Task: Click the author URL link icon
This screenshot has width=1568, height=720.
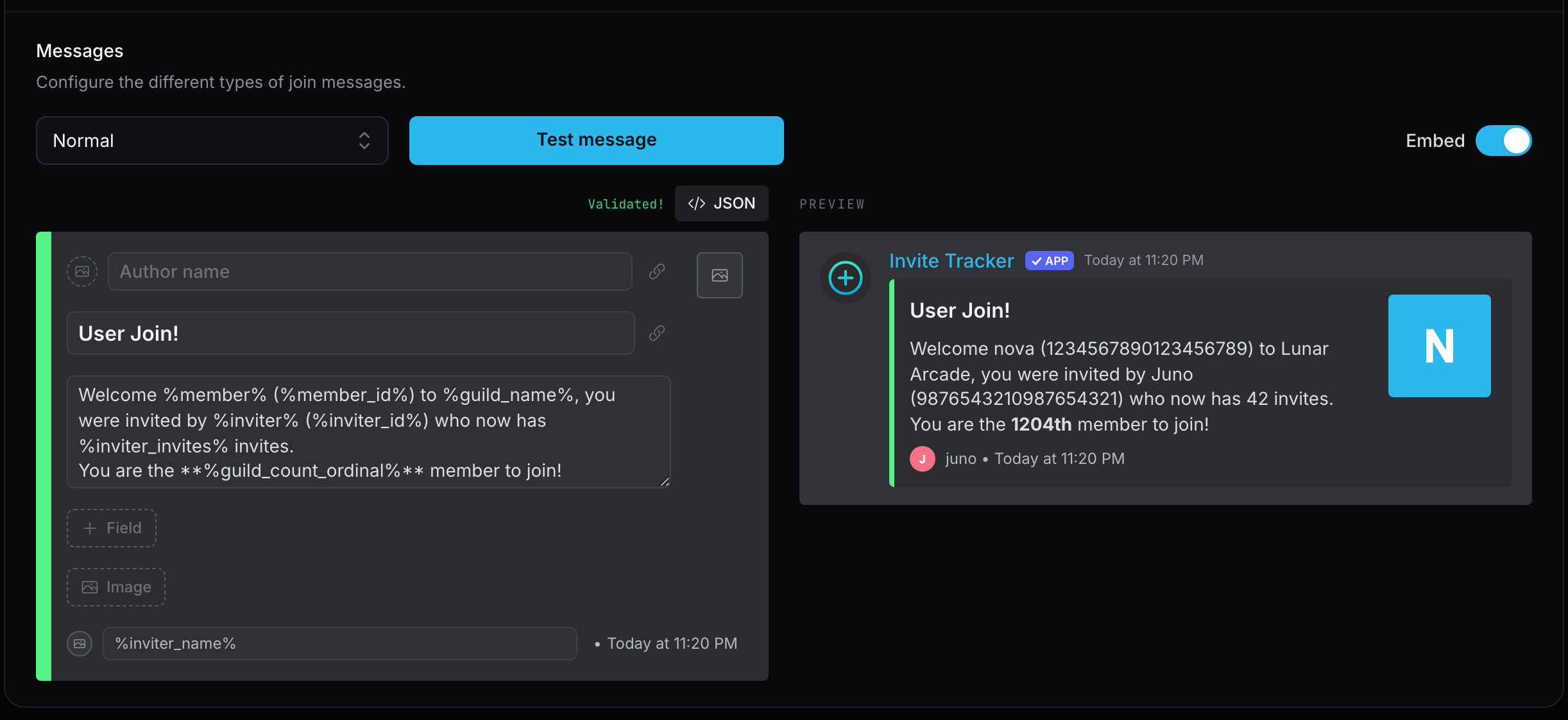Action: pos(656,271)
